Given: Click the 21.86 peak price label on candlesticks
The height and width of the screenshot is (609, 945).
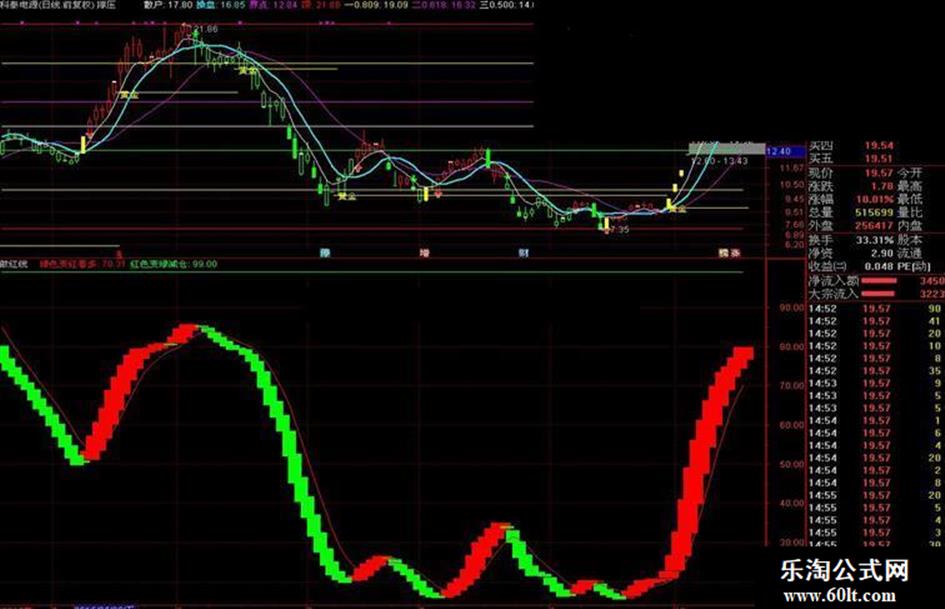Looking at the screenshot, I should tap(206, 28).
